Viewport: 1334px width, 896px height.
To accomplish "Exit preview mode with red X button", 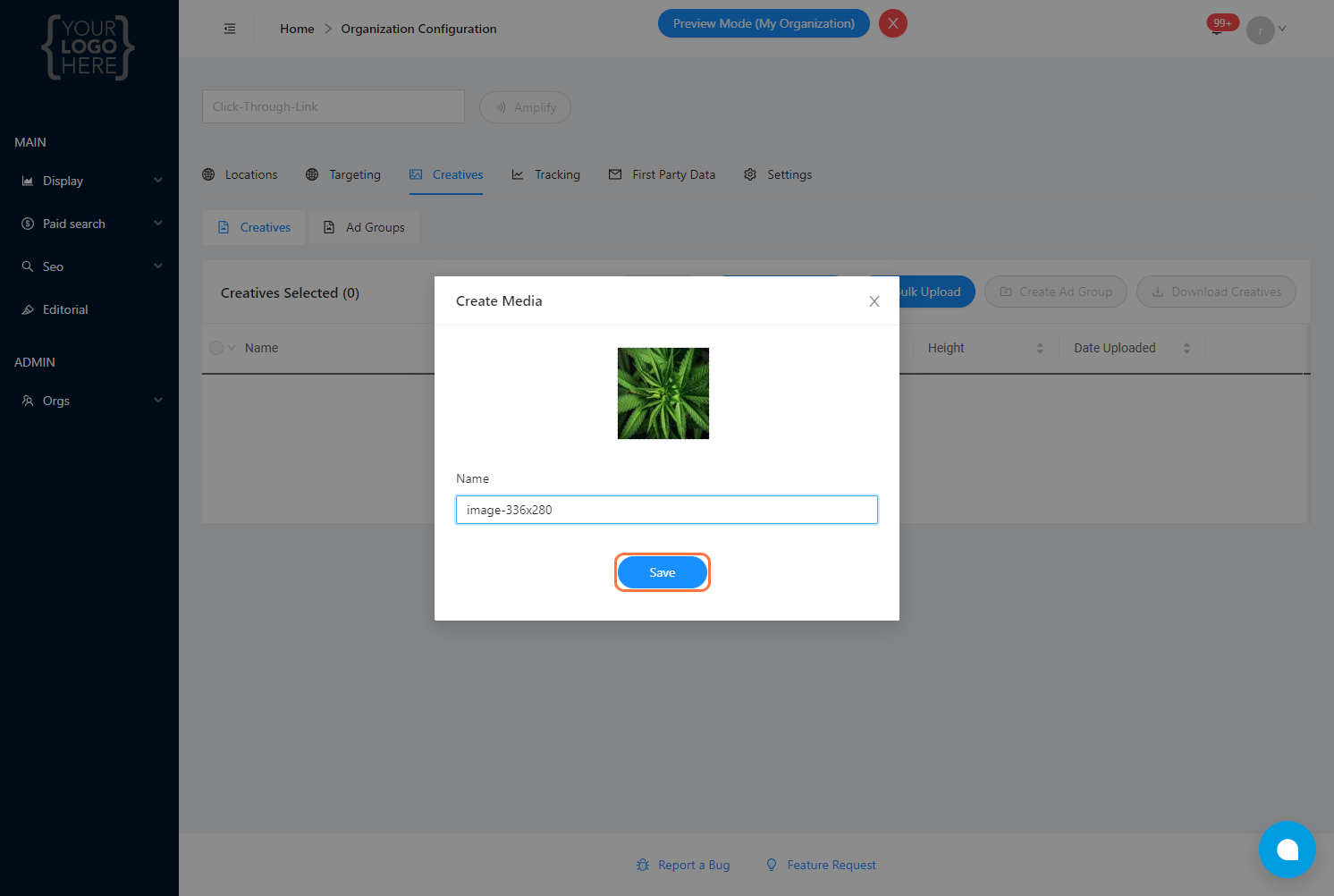I will (x=893, y=23).
